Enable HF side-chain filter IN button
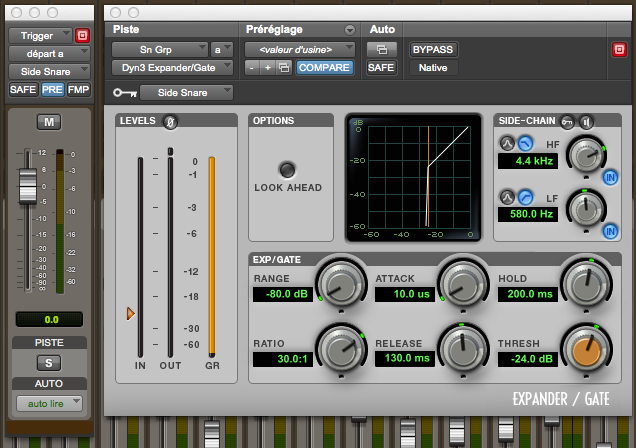Image resolution: width=636 pixels, height=448 pixels. pyautogui.click(x=610, y=178)
